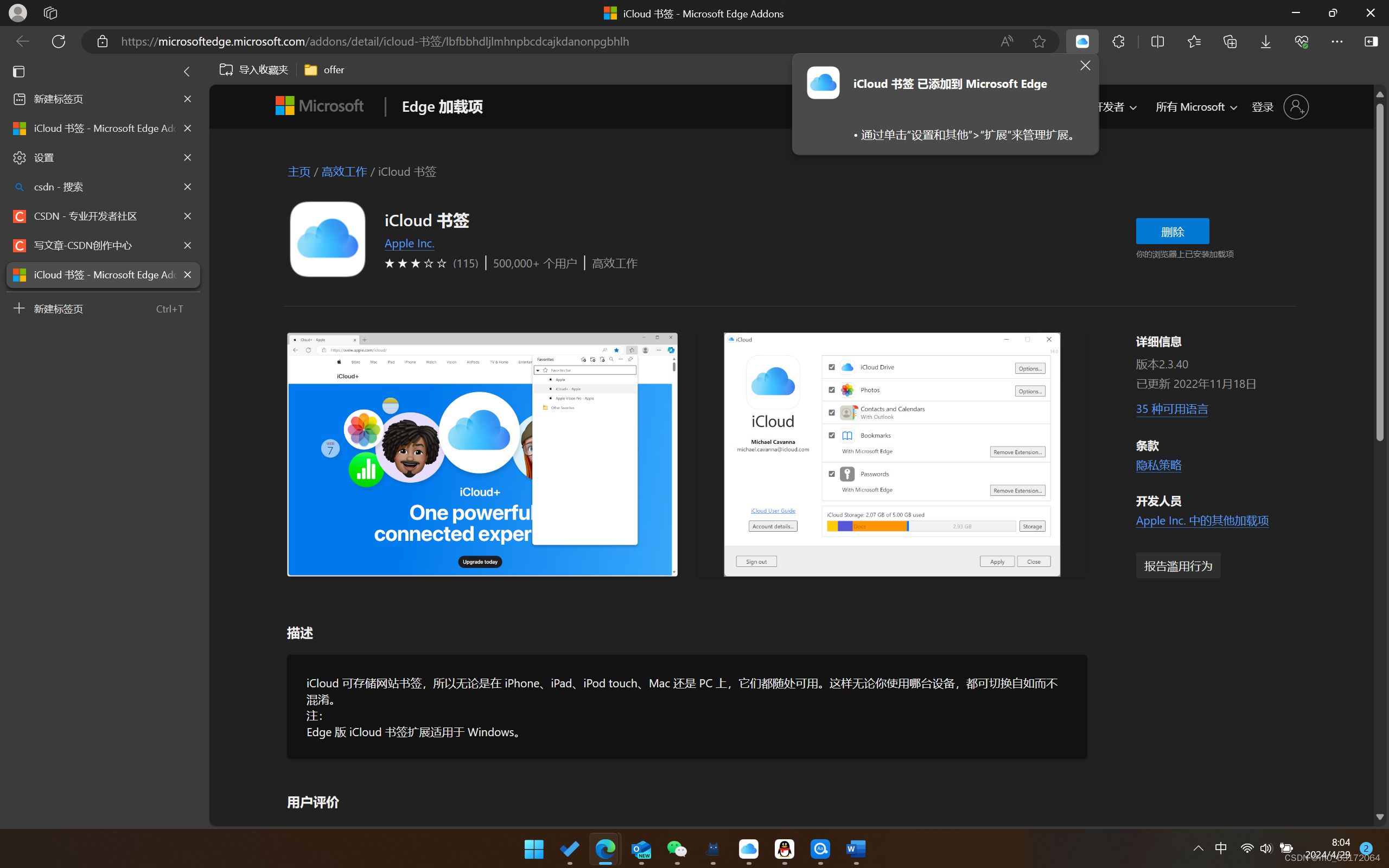Switch to 写文章-CSDN创作中心 tab

(103, 245)
